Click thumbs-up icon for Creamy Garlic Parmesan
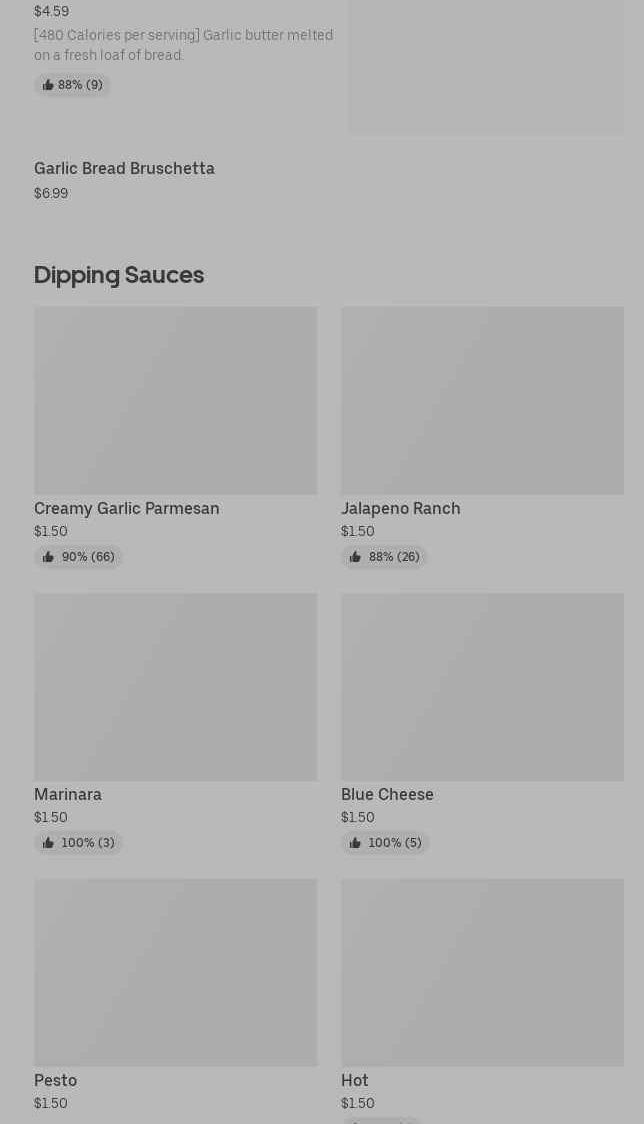 (x=48, y=557)
